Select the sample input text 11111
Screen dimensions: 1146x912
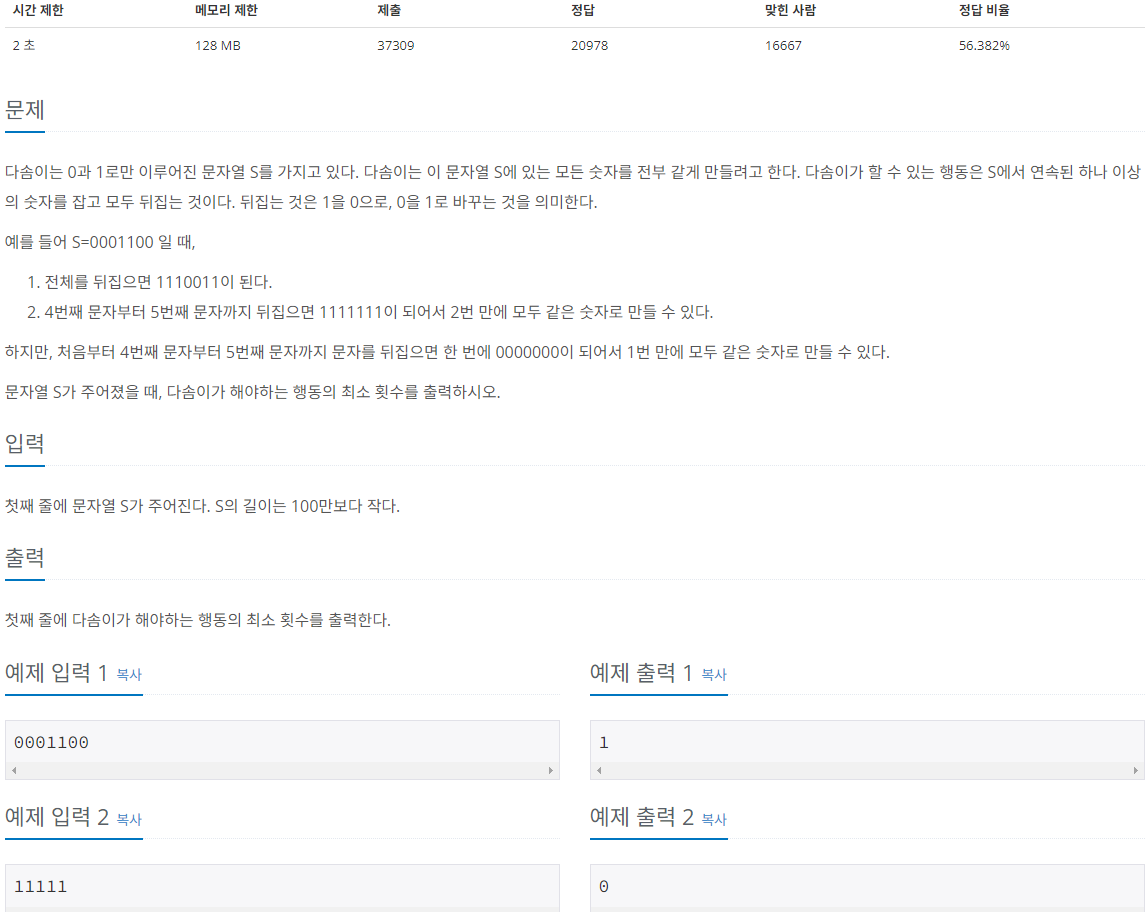point(40,886)
